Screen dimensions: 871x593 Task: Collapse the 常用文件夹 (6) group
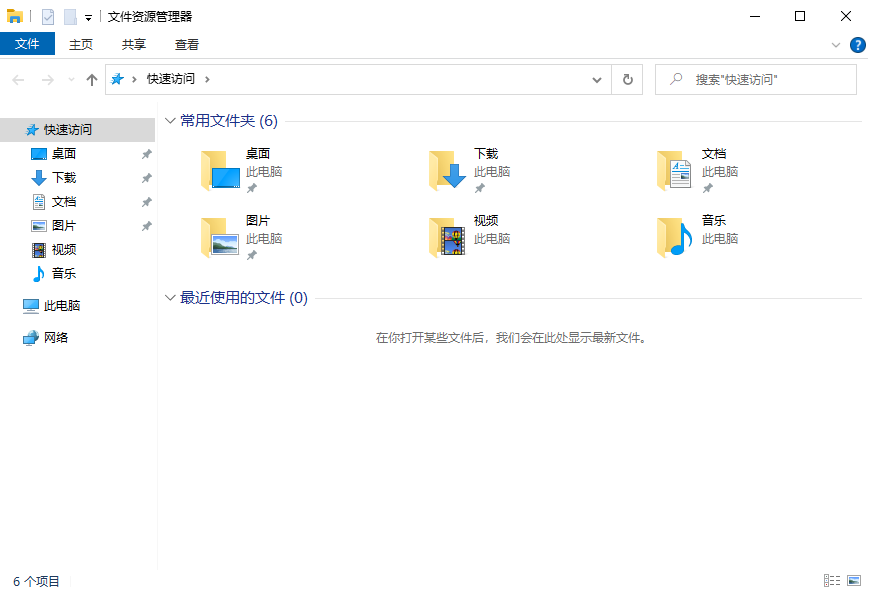(x=170, y=120)
